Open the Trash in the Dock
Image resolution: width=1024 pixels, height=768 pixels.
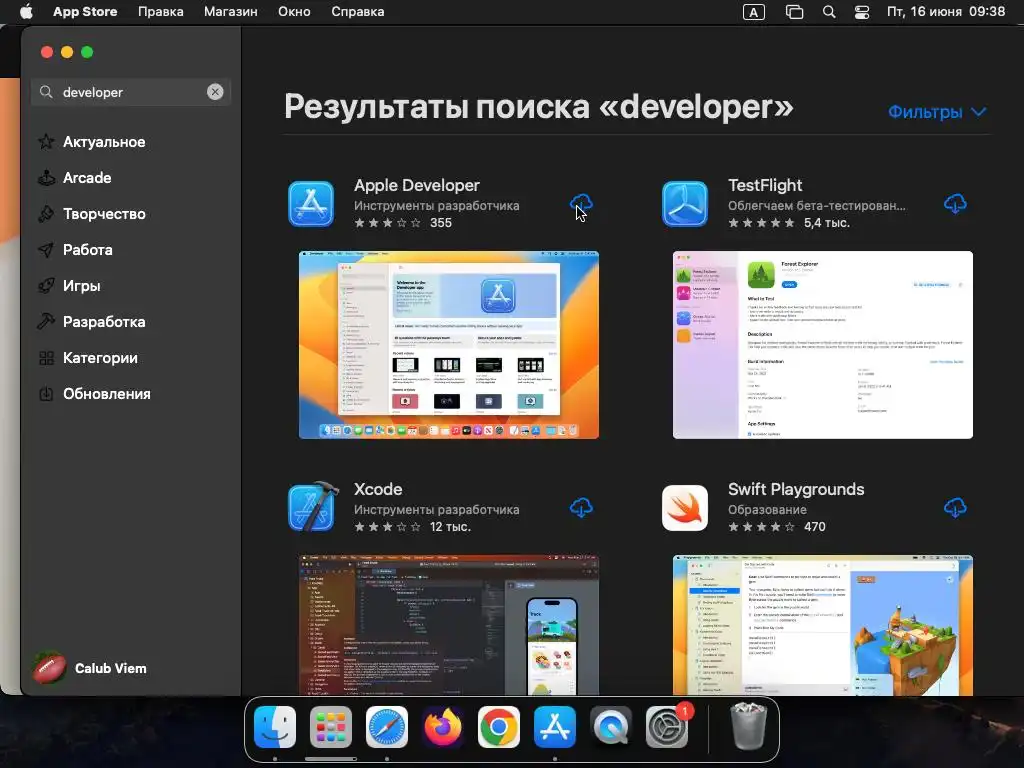point(748,726)
